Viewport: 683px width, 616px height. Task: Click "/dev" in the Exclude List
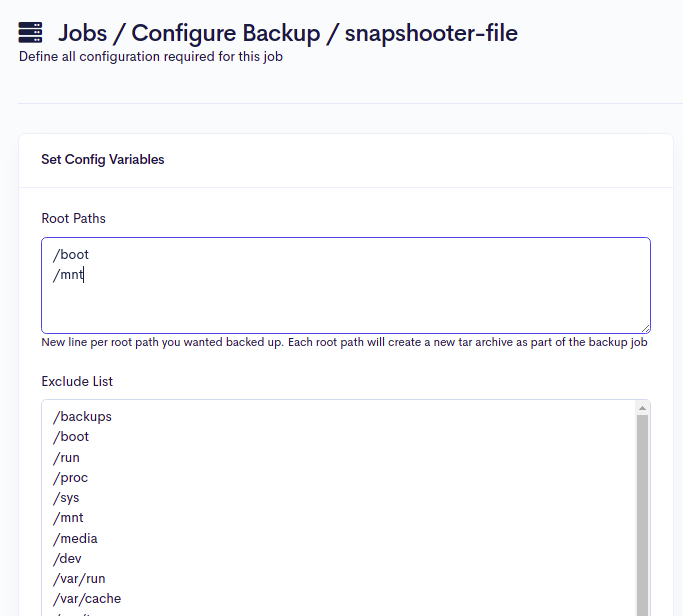click(67, 559)
